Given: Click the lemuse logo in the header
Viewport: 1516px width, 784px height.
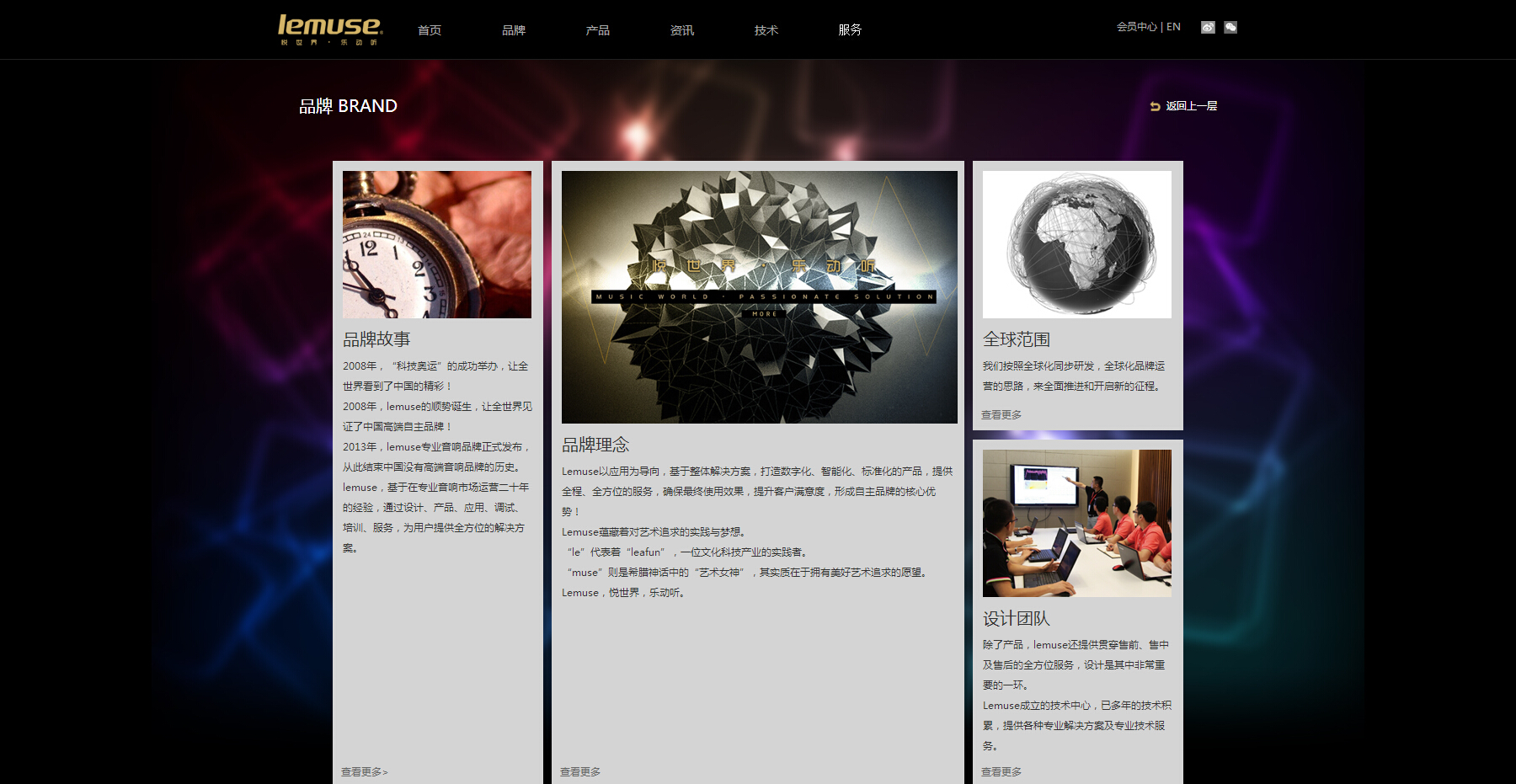Looking at the screenshot, I should click(x=329, y=29).
